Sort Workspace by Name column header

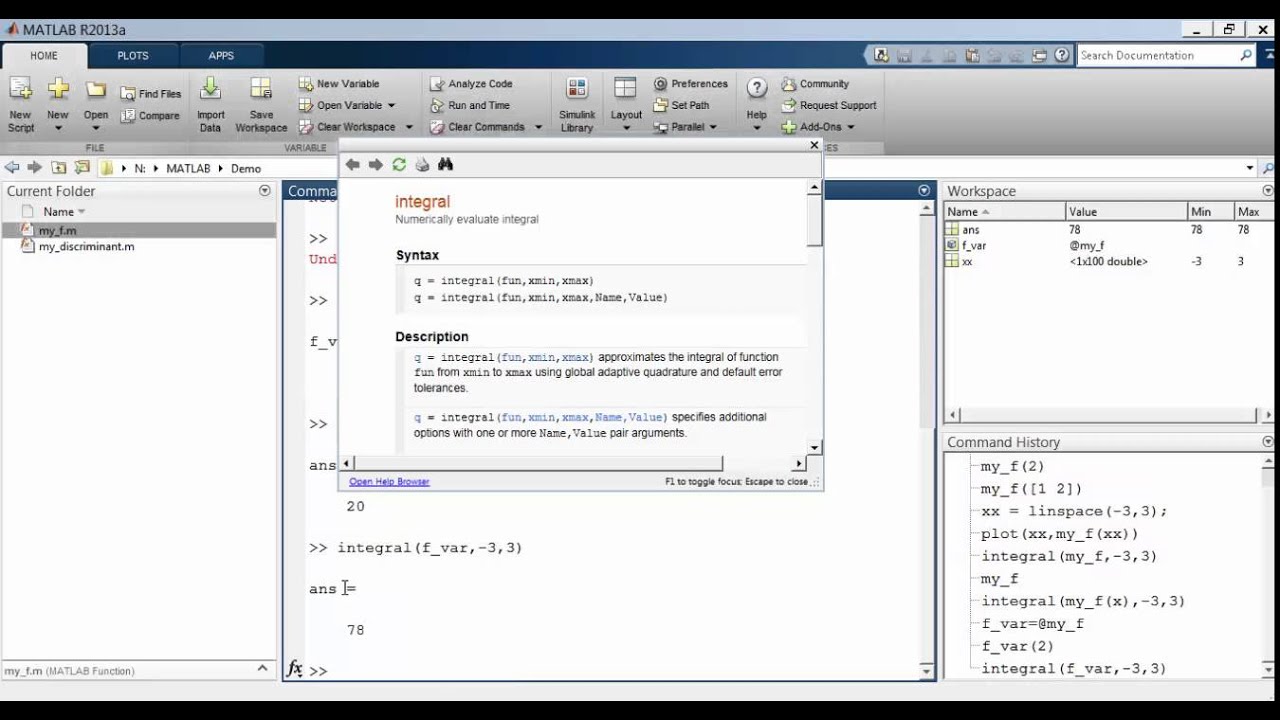(1004, 211)
